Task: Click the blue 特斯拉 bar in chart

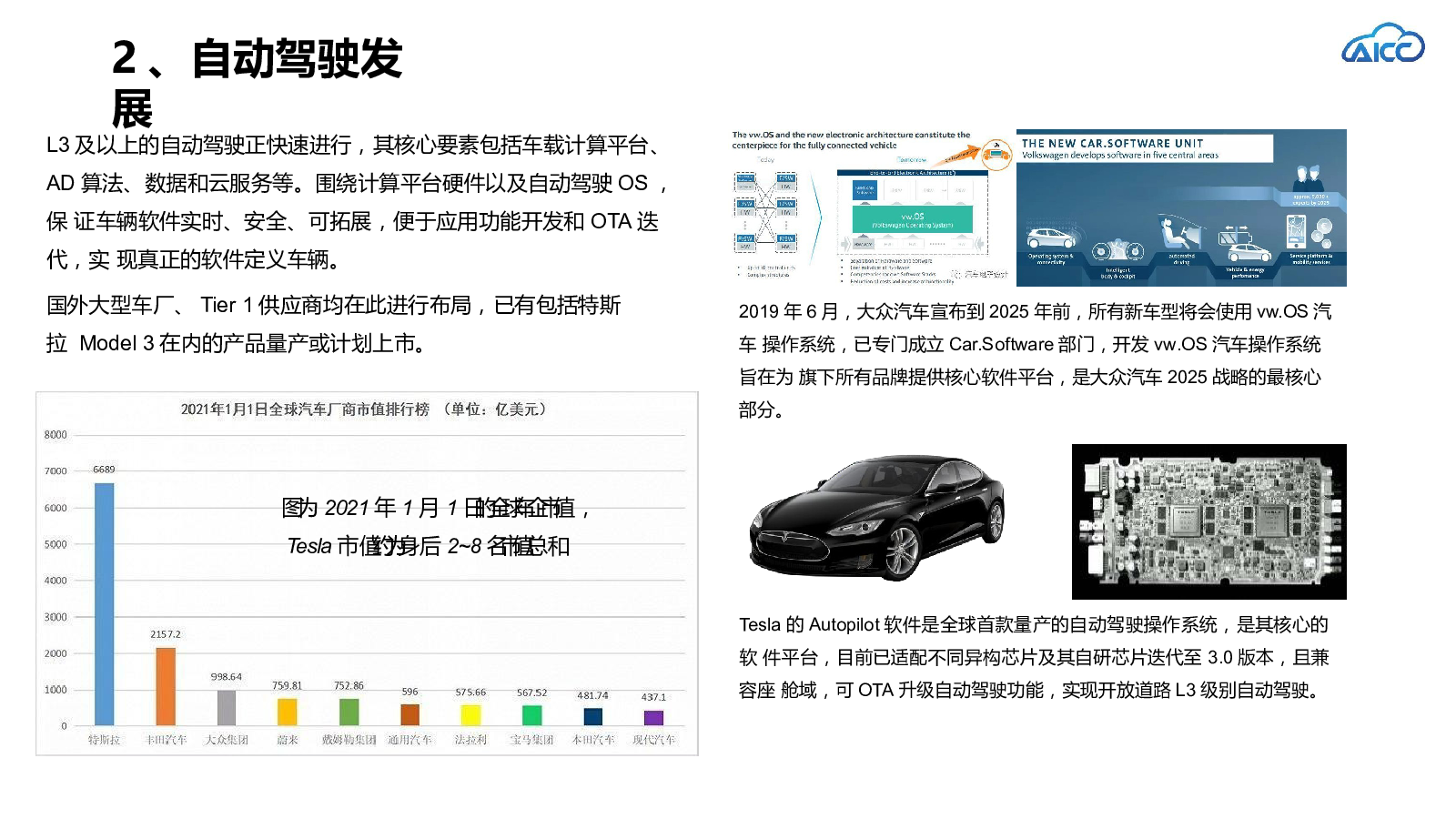Action: pos(105,604)
